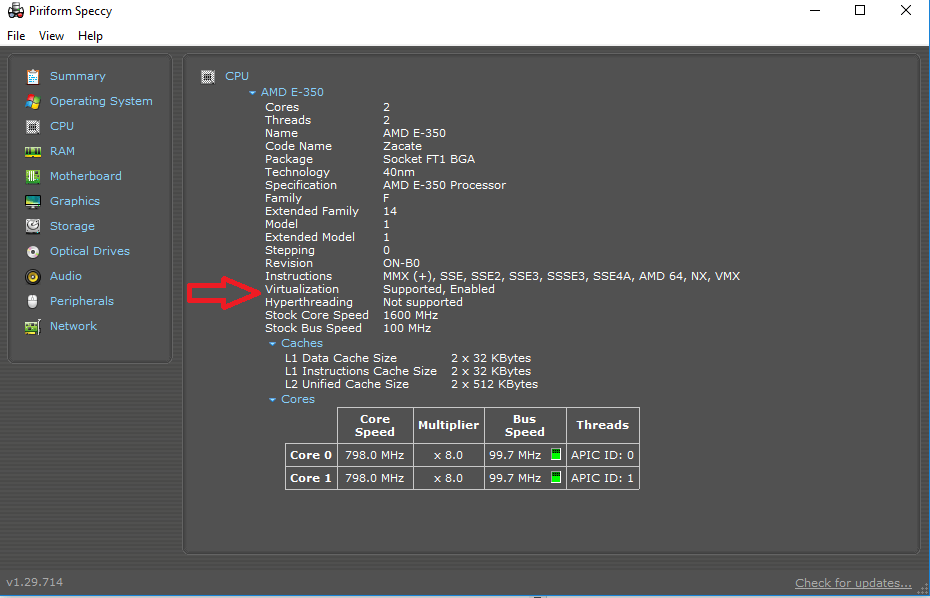Viewport: 930px width, 598px height.
Task: Click the Optical Drives disc icon
Action: 33,252
